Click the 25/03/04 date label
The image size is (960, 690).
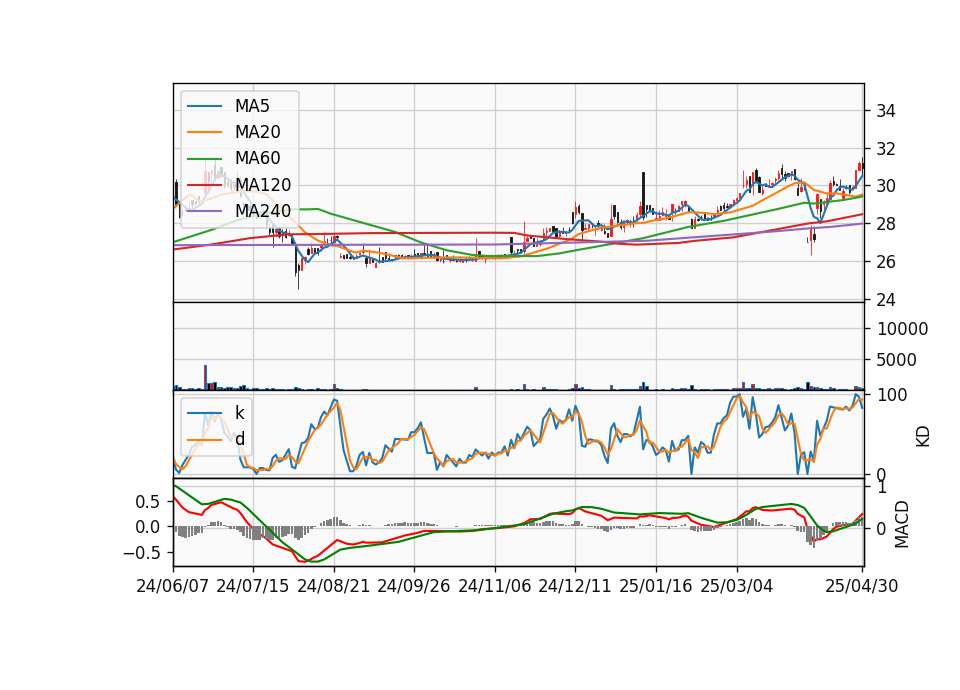[x=737, y=587]
